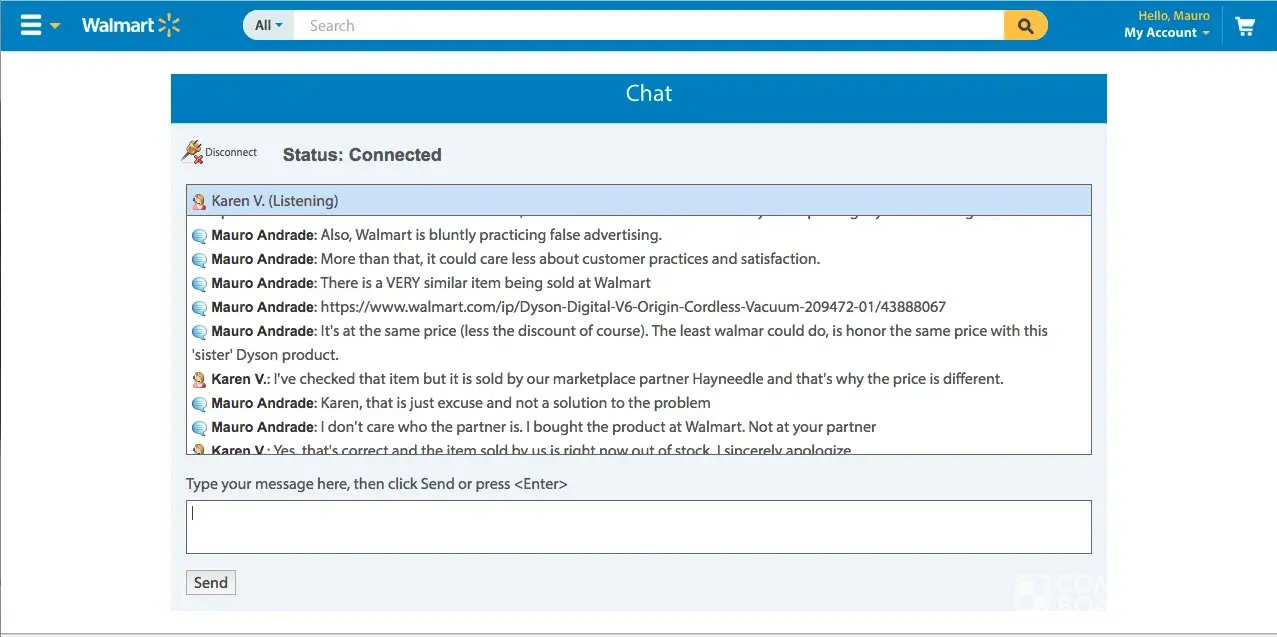This screenshot has height=637, width=1277.
Task: Click the 'Karen V. (Listening)' header row
Action: [638, 201]
